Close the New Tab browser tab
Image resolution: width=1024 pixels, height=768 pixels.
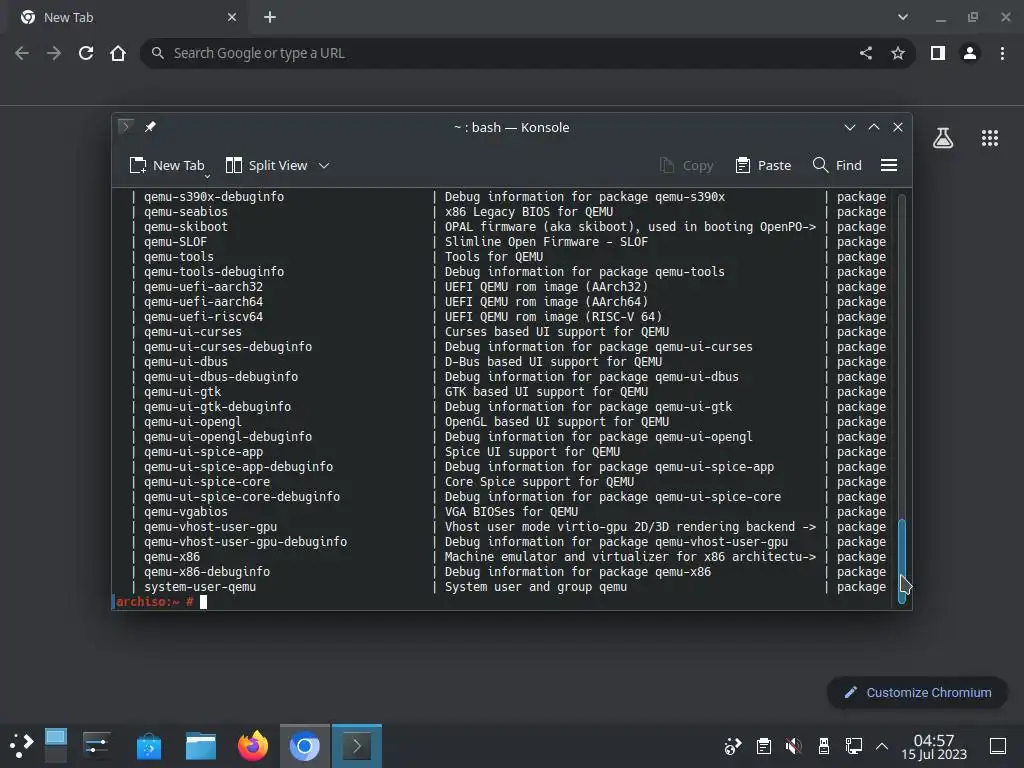[232, 18]
